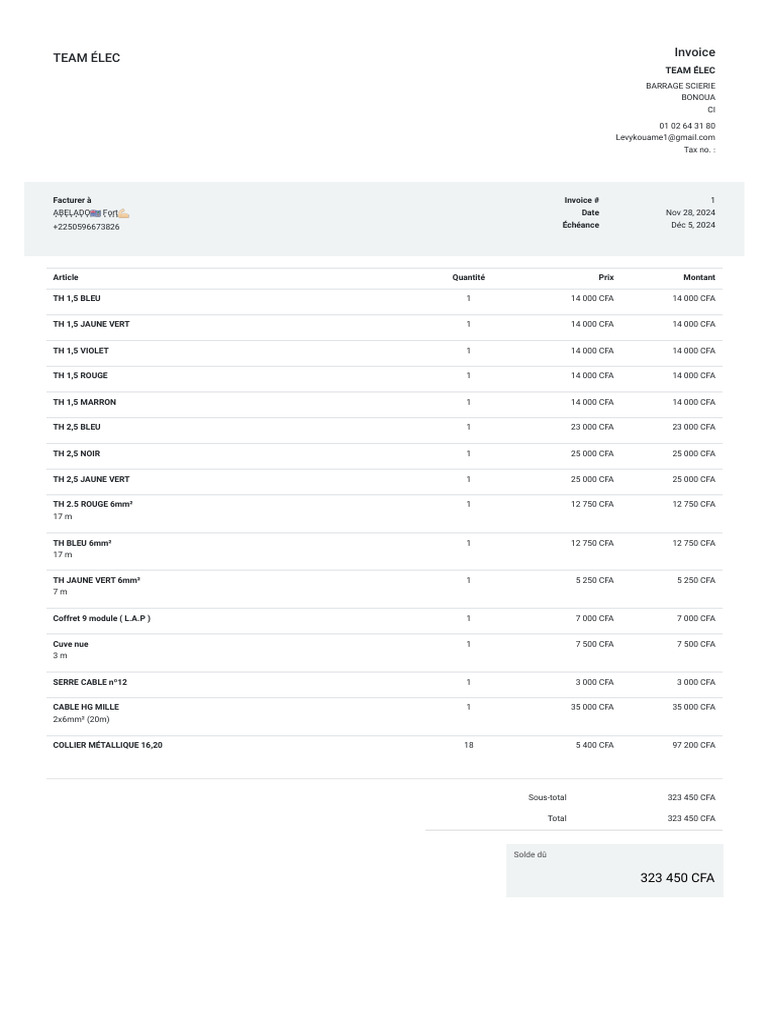Click the flexed arm emoji beside customer name
The height and width of the screenshot is (1024, 768).
(124, 213)
